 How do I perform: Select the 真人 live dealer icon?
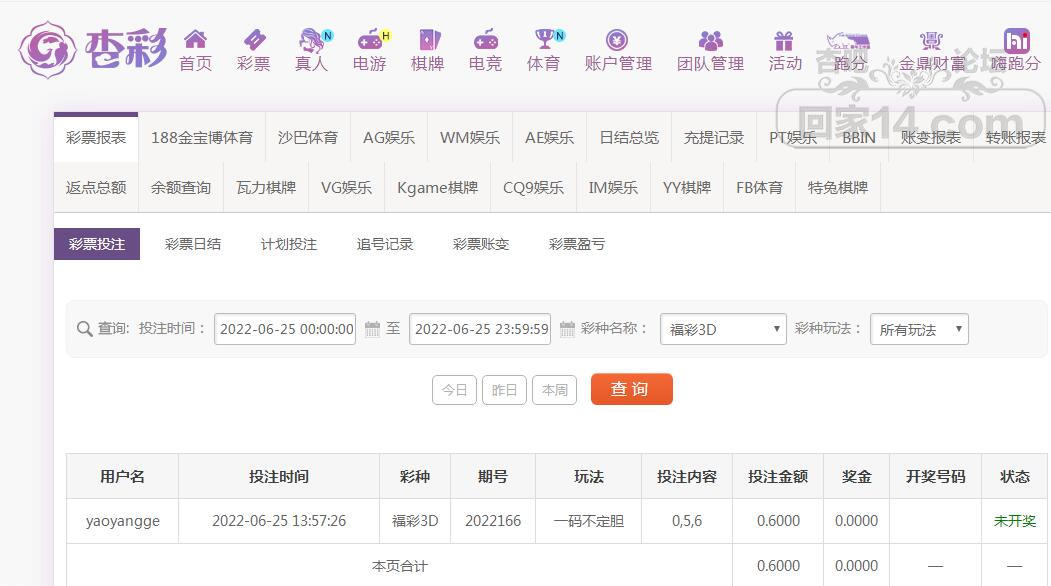311,42
